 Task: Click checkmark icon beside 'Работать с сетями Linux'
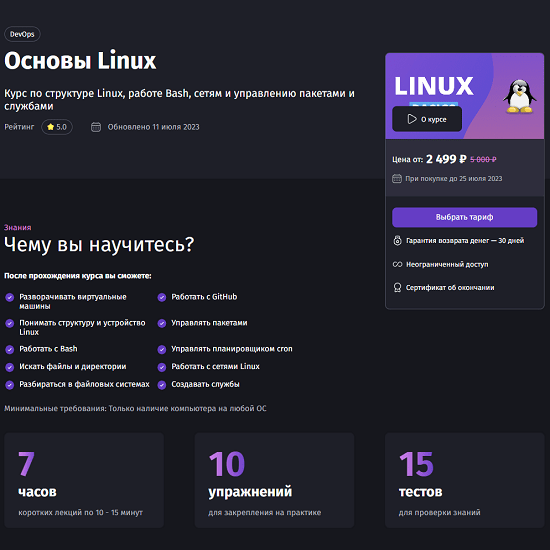coord(162,367)
